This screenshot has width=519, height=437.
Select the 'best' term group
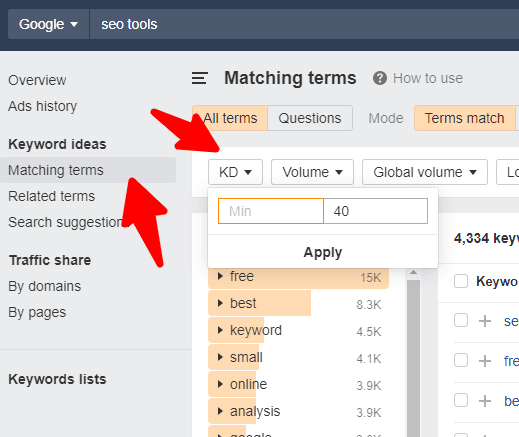tap(298, 303)
